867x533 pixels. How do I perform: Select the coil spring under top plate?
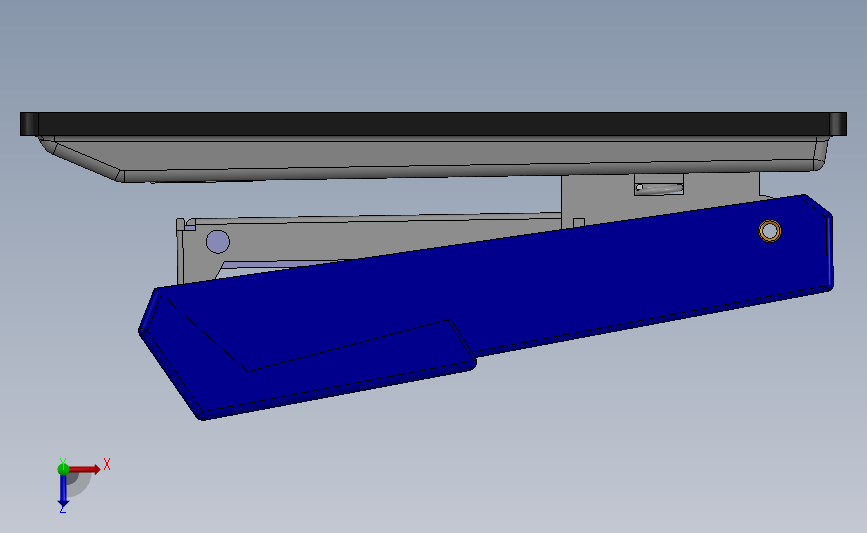659,189
